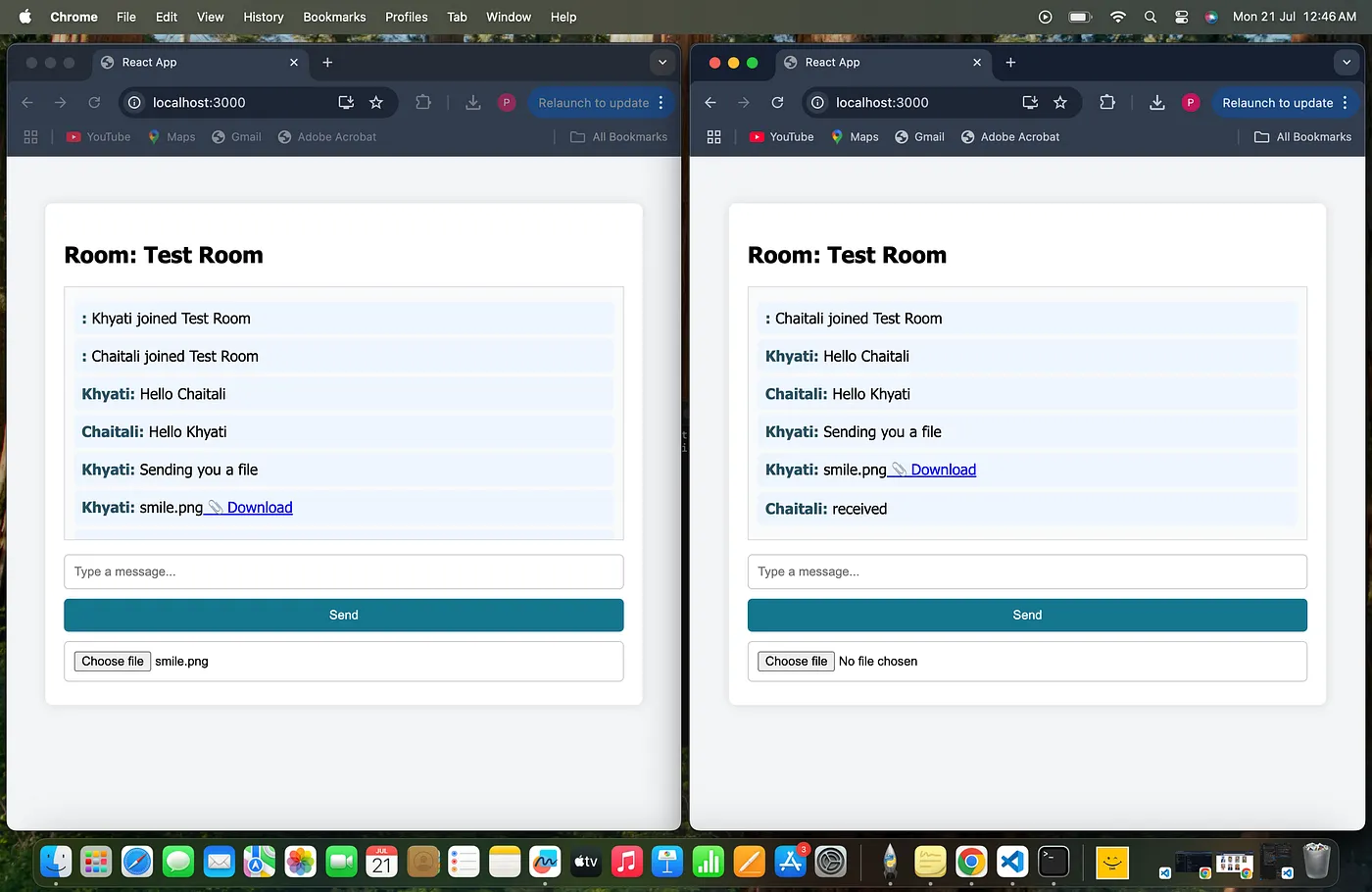Screen dimensions: 1372x892
Task: Reload the page in the left Chrome window
Action: (93, 102)
